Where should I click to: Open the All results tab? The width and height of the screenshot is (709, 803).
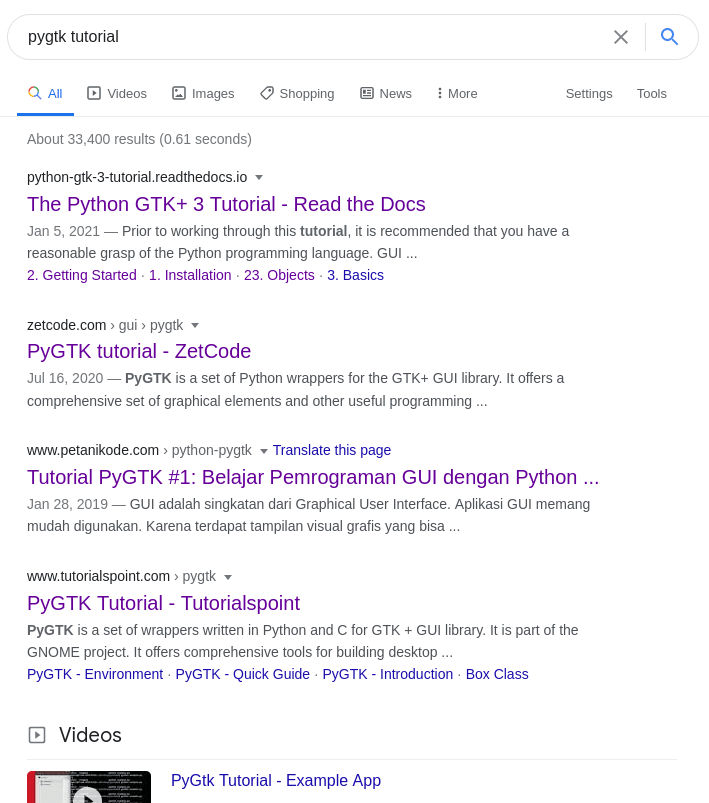(x=45, y=93)
